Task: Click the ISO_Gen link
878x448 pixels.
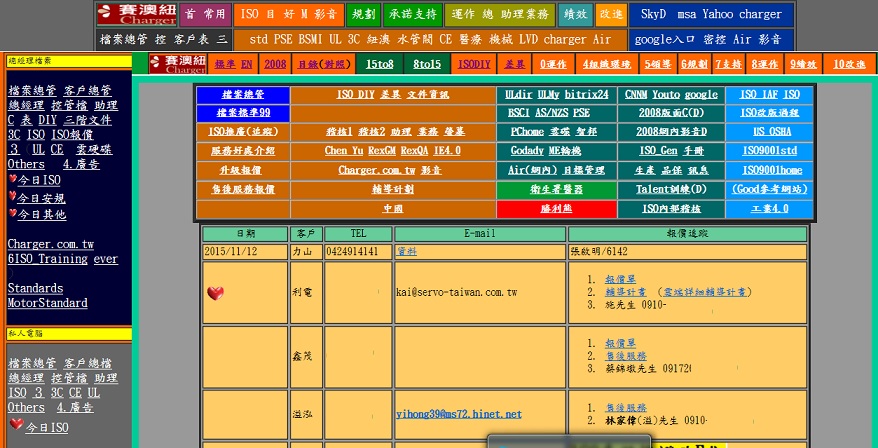Action: click(x=658, y=151)
